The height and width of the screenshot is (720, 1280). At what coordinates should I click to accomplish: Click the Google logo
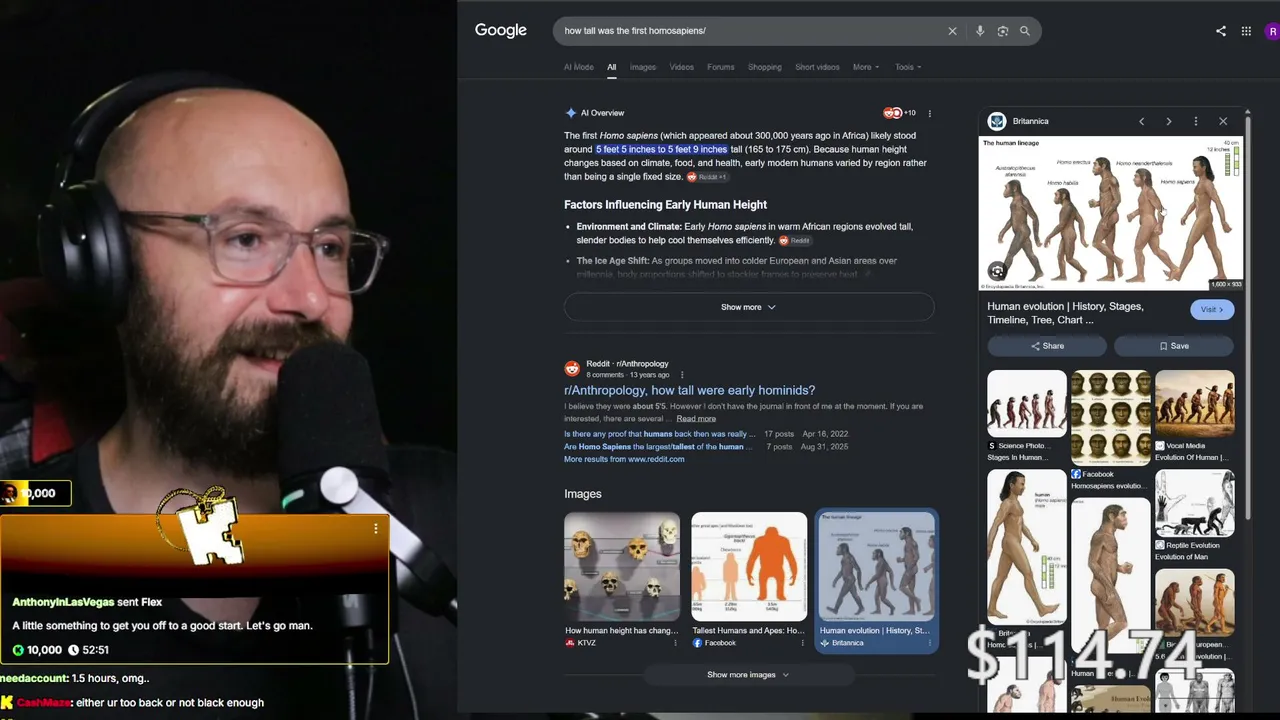(x=500, y=31)
